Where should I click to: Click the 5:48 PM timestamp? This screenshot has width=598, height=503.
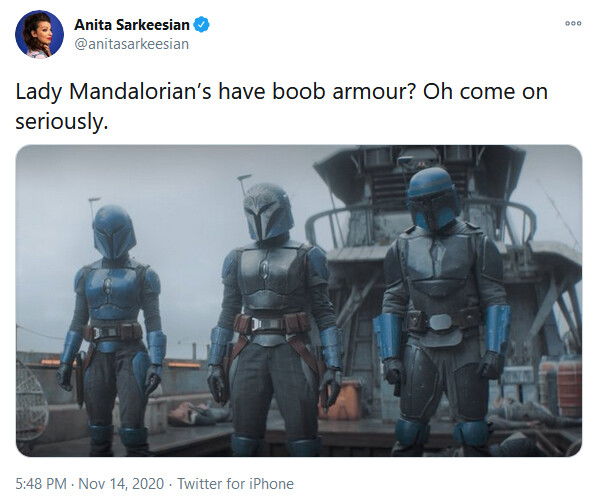tap(41, 484)
